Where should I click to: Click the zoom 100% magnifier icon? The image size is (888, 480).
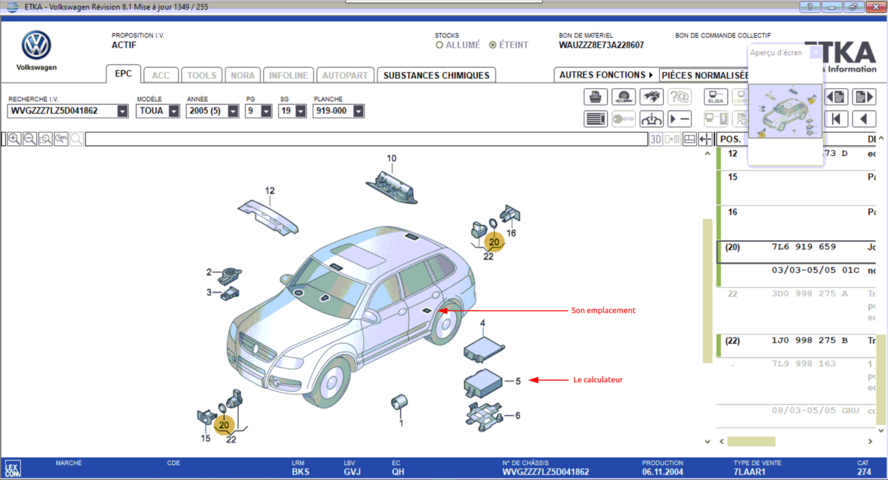[x=61, y=139]
